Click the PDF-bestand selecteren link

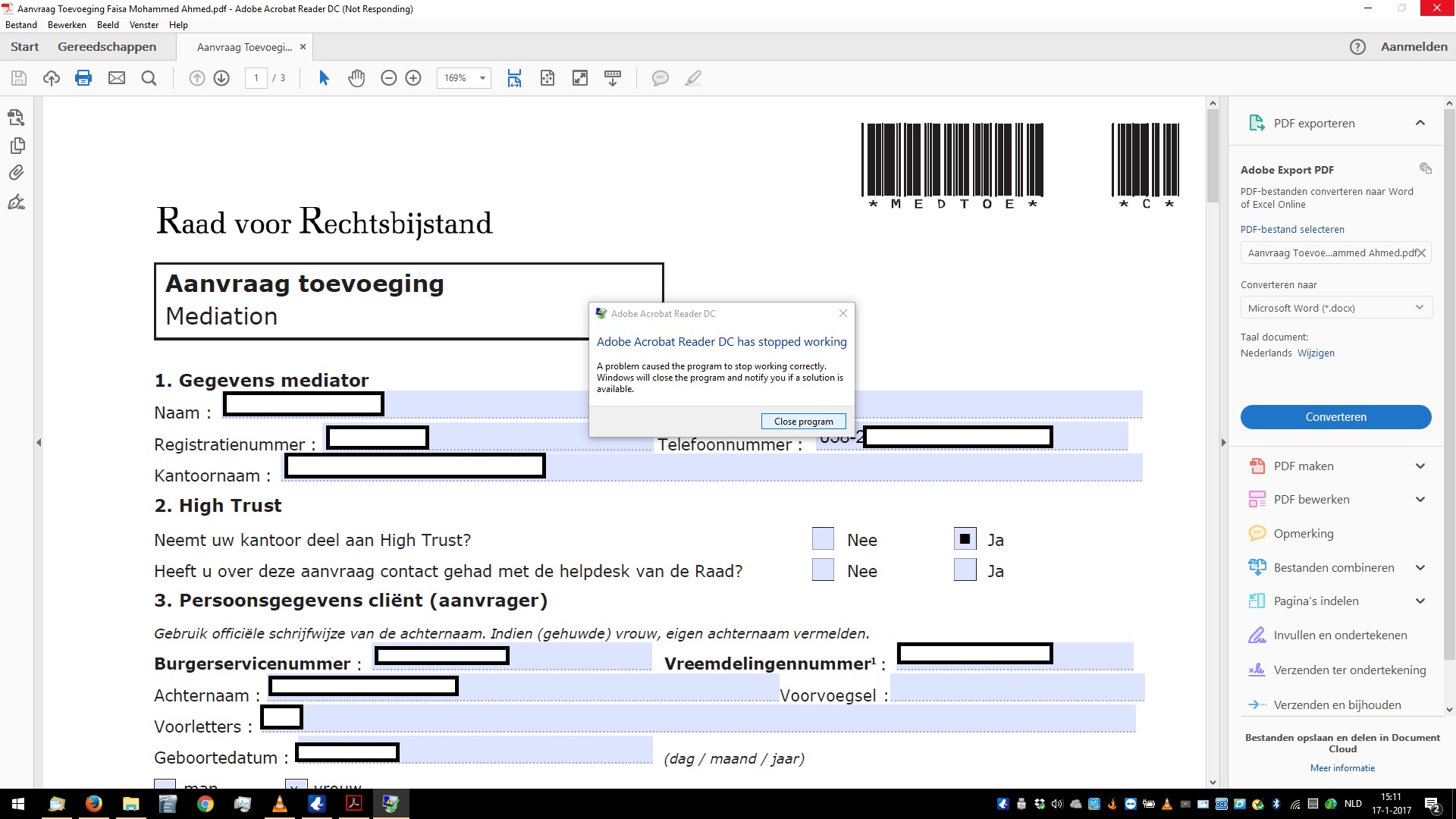pyautogui.click(x=1292, y=229)
